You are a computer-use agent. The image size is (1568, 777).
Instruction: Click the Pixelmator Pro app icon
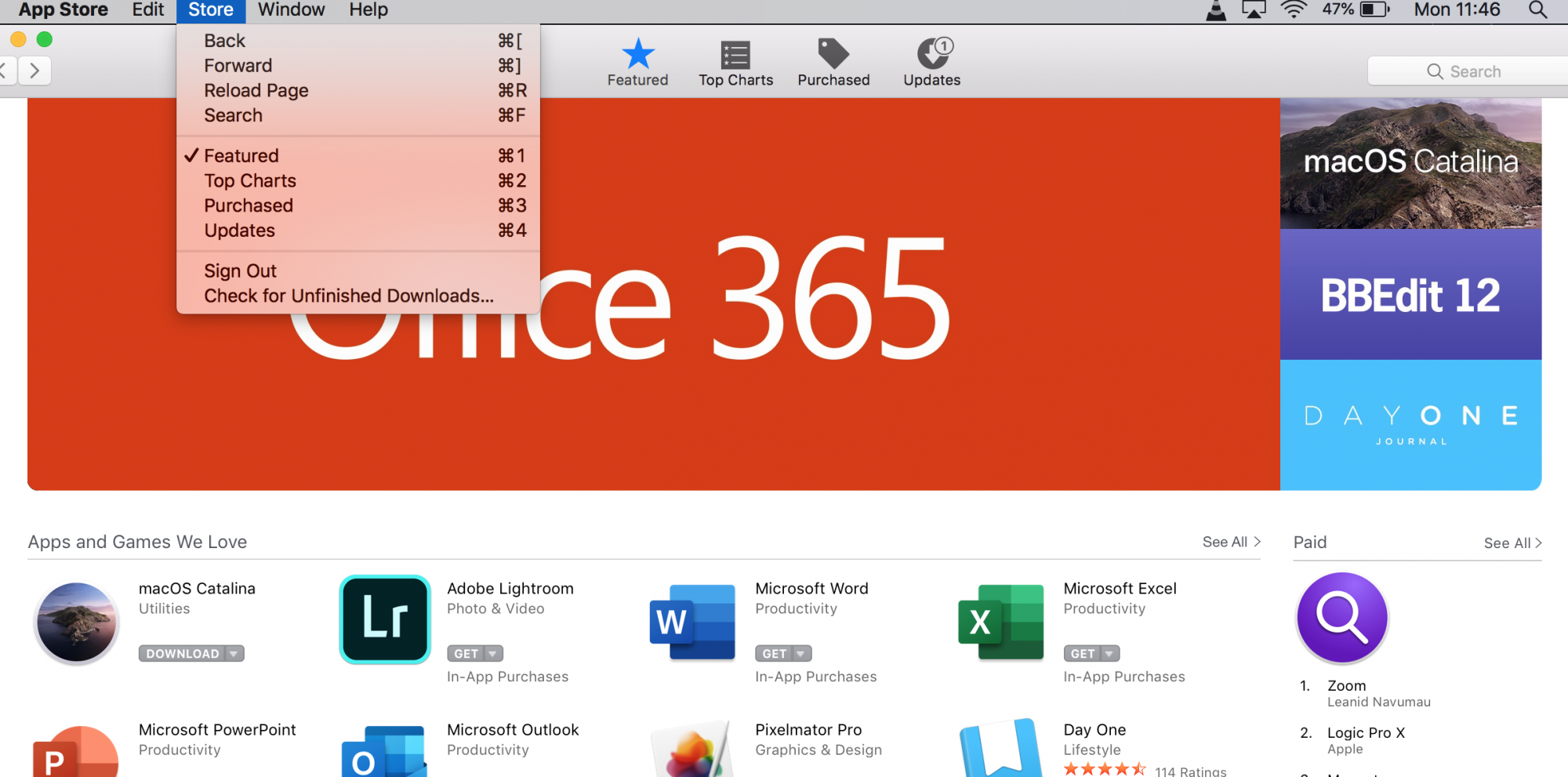pos(693,750)
